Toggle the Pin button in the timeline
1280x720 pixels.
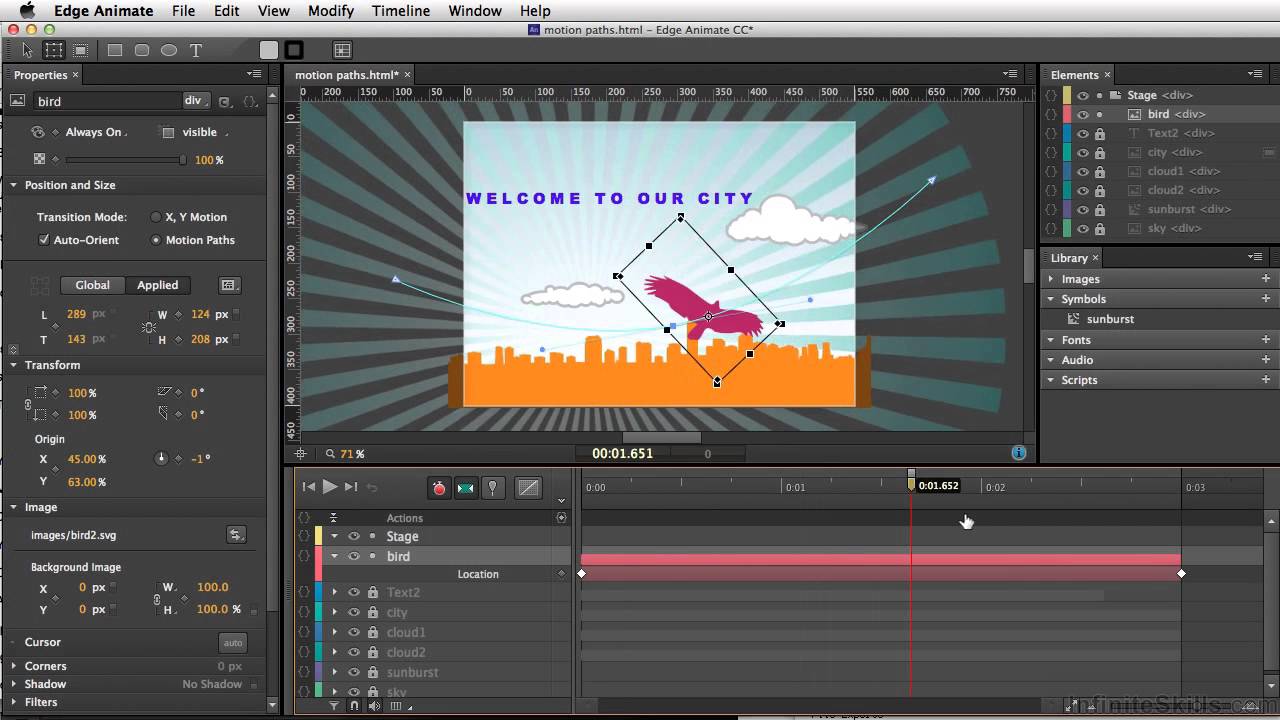coord(492,488)
